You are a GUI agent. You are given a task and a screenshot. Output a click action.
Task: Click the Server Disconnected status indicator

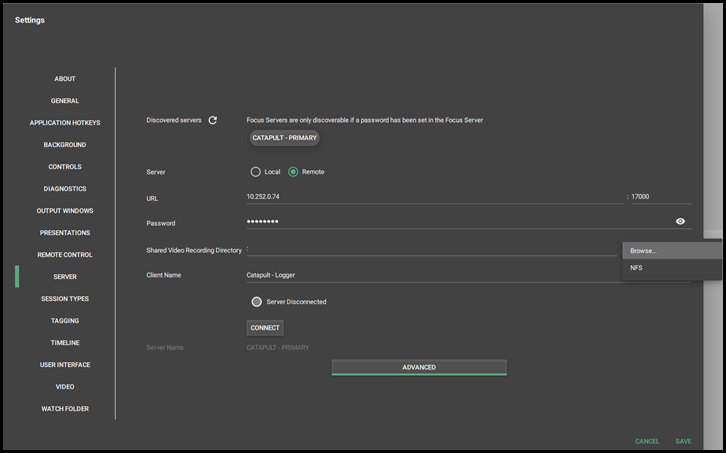[257, 302]
